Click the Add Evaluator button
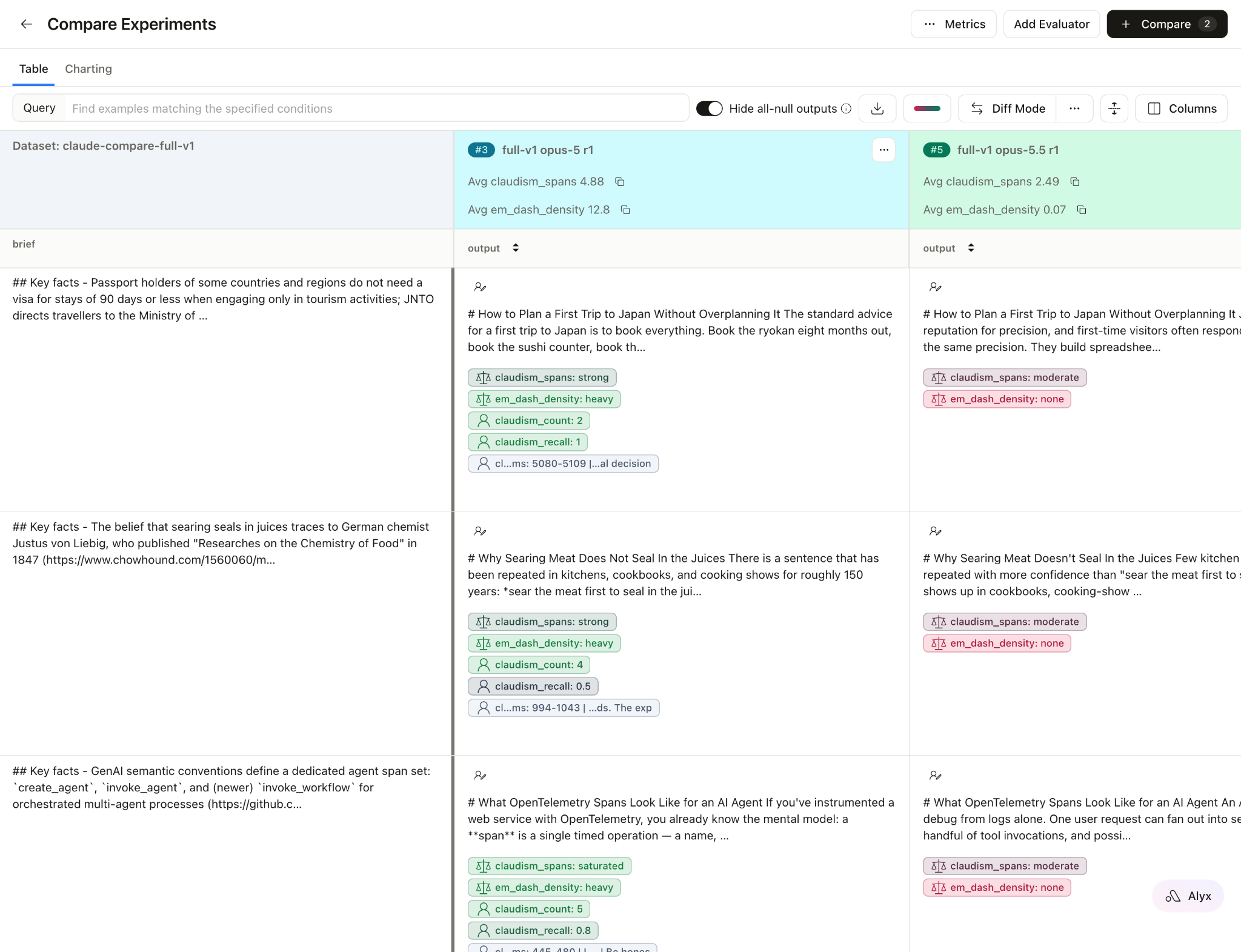Image resolution: width=1241 pixels, height=952 pixels. (1051, 24)
